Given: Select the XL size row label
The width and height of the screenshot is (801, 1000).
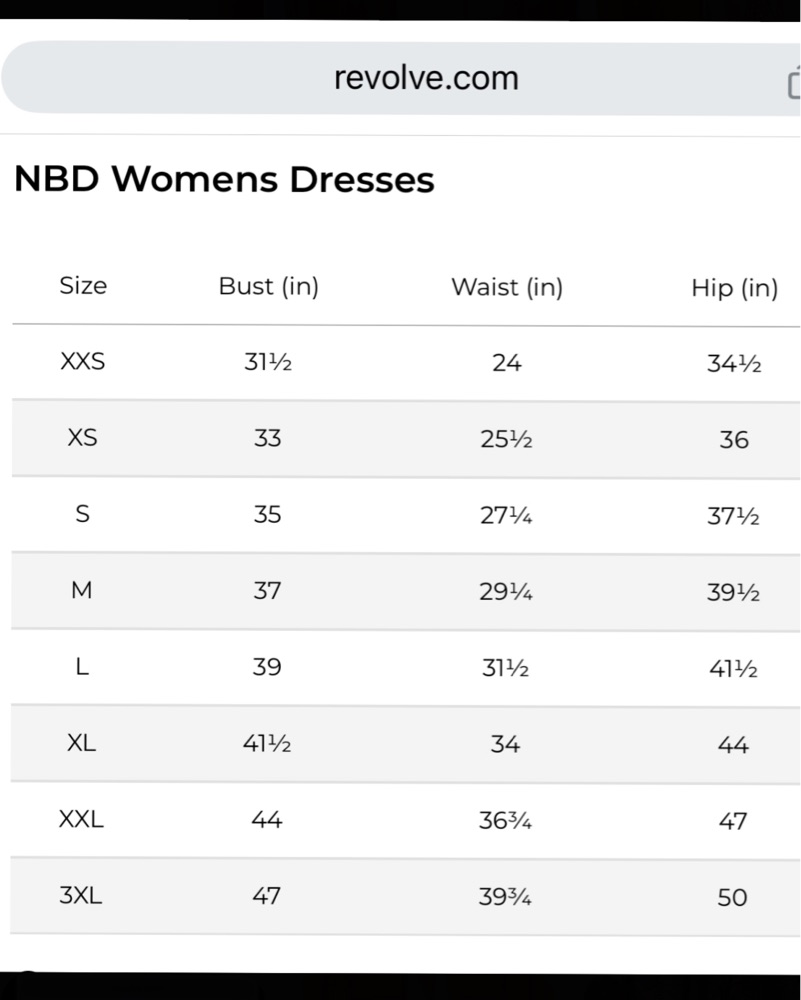Looking at the screenshot, I should tap(81, 743).
